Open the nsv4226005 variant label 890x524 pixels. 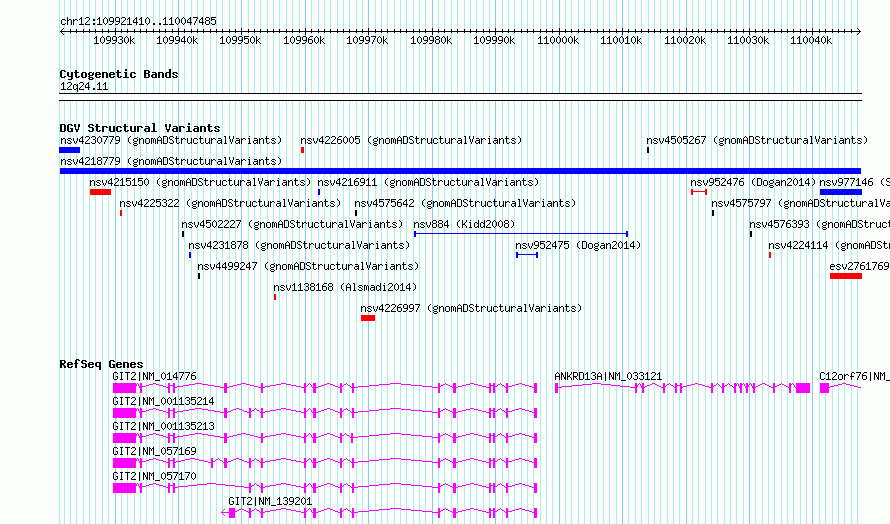tap(411, 140)
